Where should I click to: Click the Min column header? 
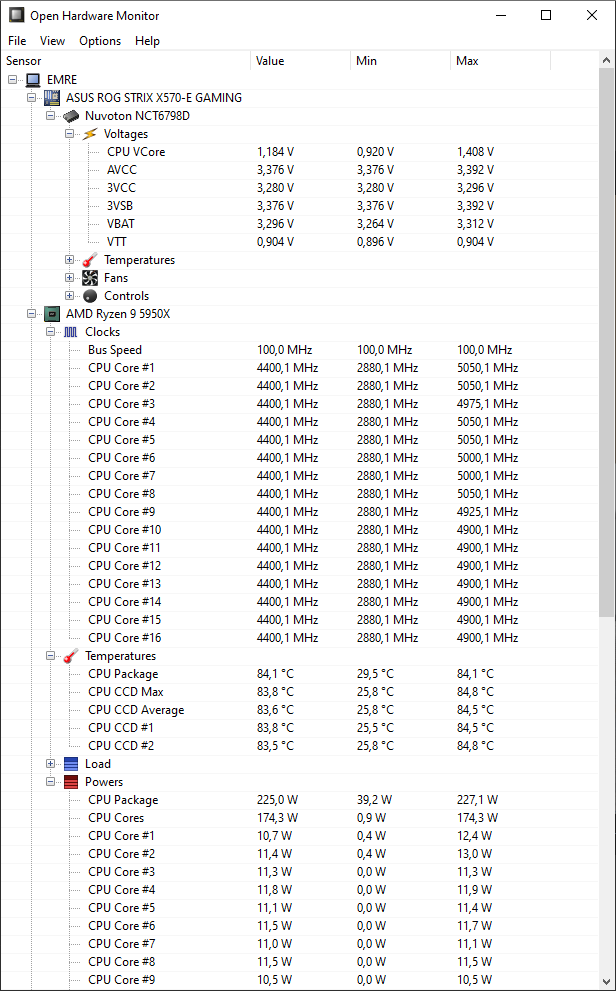pyautogui.click(x=401, y=61)
